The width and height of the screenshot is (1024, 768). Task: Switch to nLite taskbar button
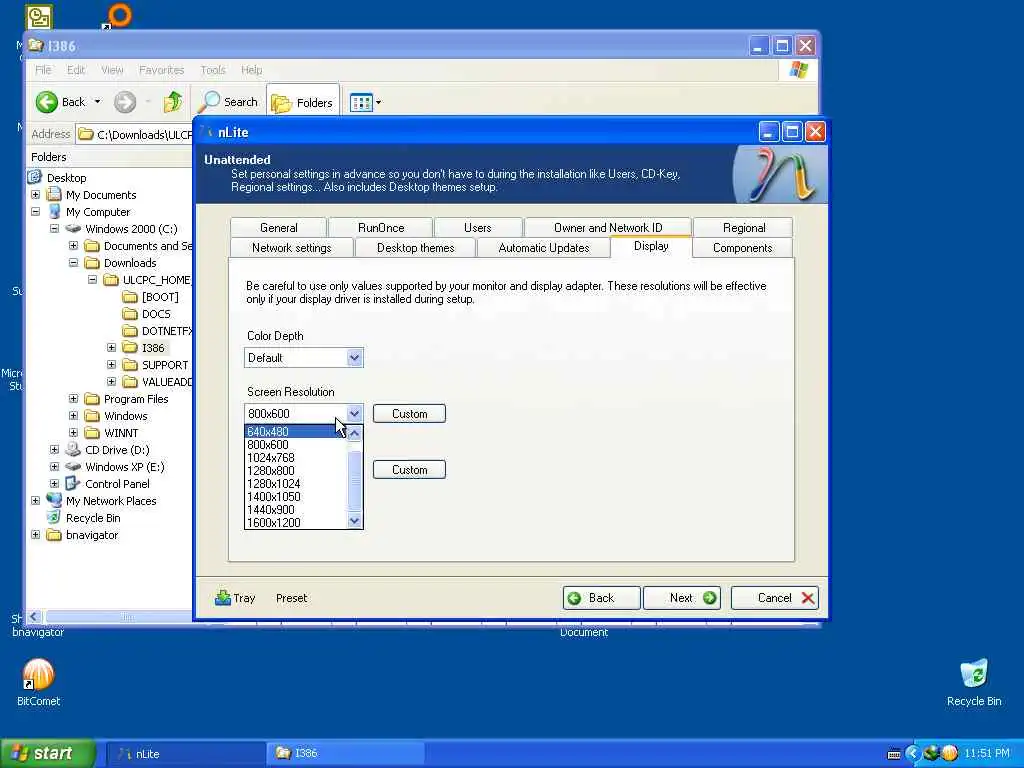pyautogui.click(x=186, y=754)
